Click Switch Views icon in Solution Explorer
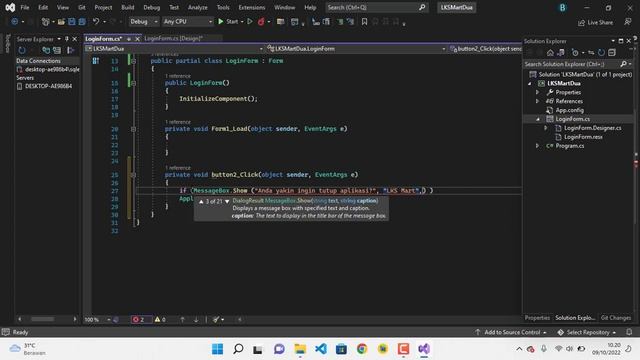640x360 pixels. click(x=561, y=53)
